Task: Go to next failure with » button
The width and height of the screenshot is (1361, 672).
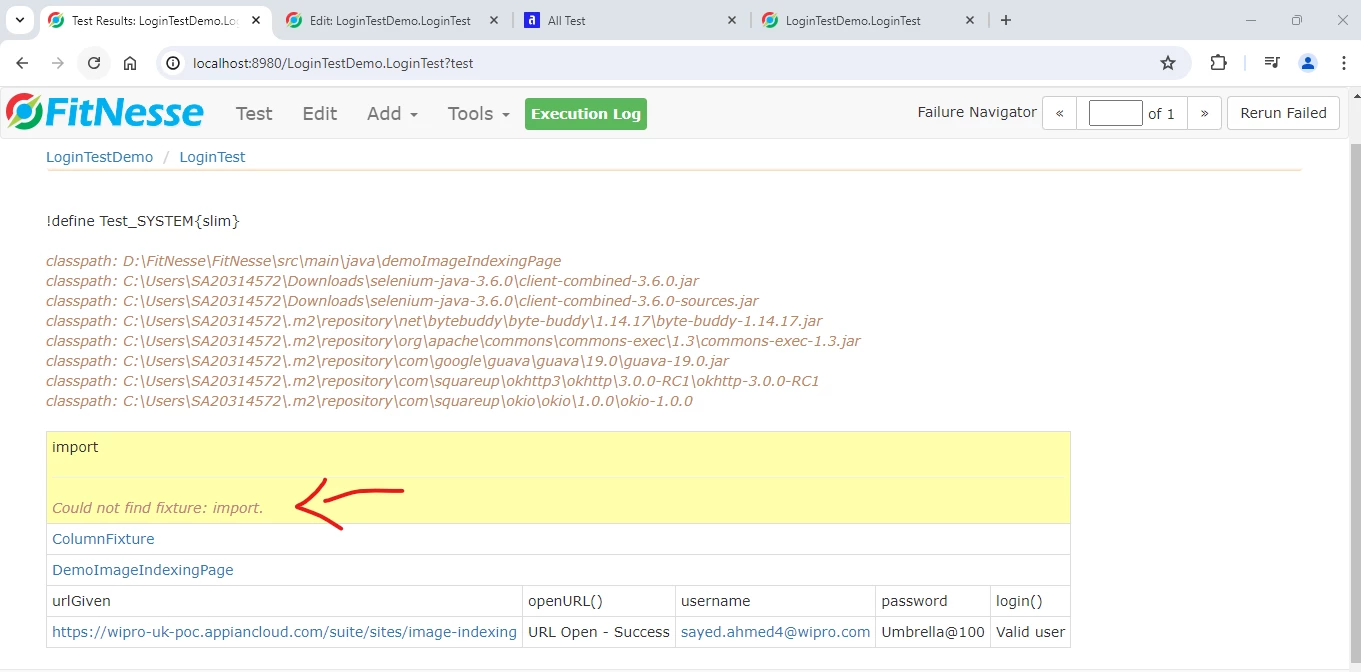Action: [x=1204, y=113]
